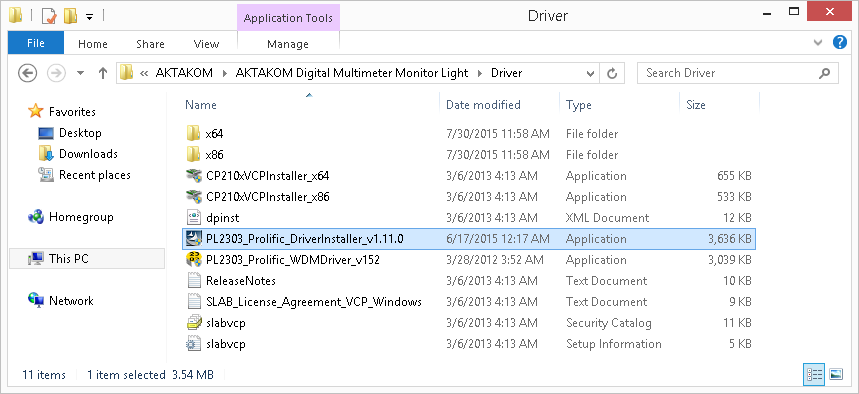Open the Help question mark icon
This screenshot has width=859, height=394.
(x=840, y=42)
